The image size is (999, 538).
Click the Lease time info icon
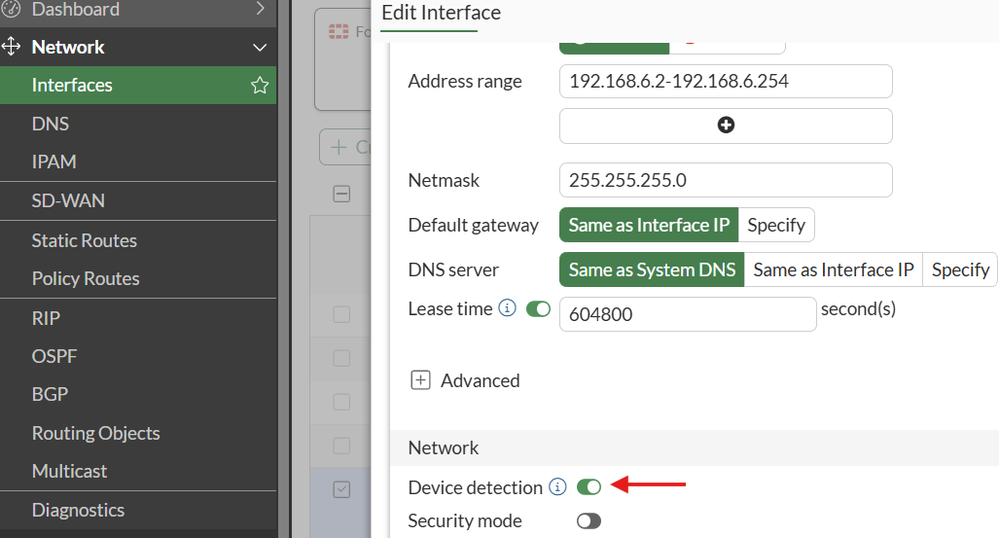(x=507, y=309)
